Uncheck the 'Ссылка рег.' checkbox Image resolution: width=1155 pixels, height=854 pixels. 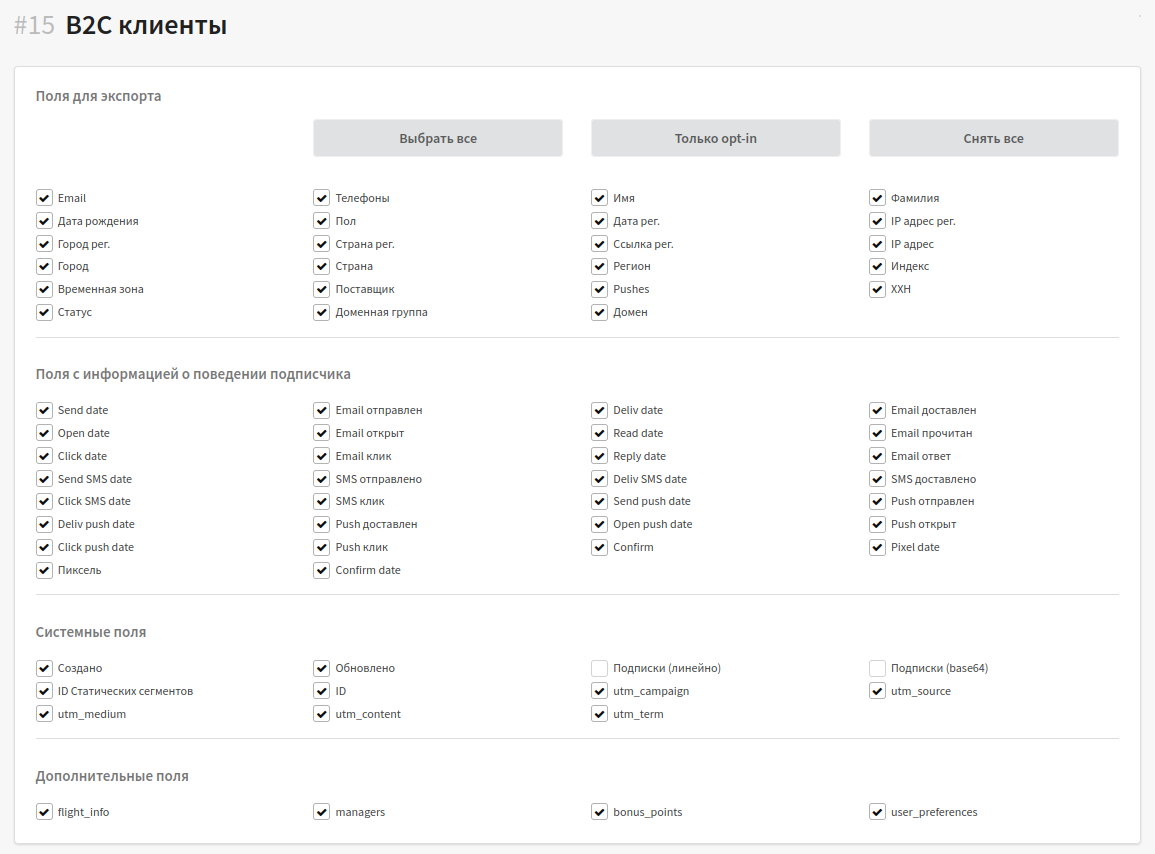[x=599, y=244]
